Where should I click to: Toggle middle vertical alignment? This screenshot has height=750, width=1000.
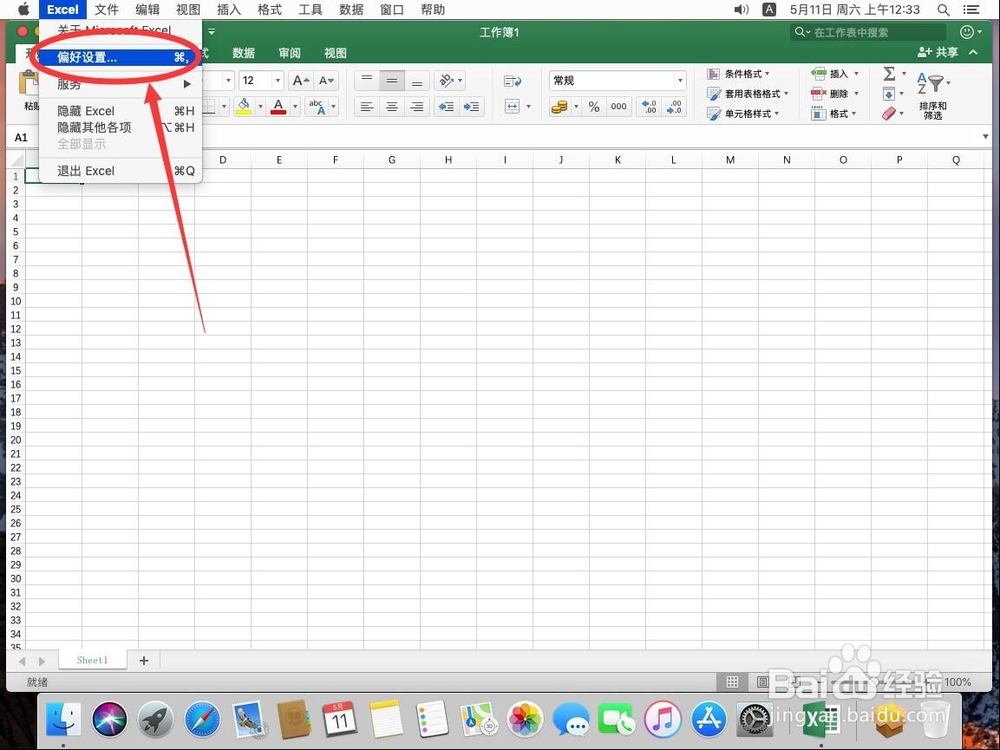pyautogui.click(x=392, y=80)
